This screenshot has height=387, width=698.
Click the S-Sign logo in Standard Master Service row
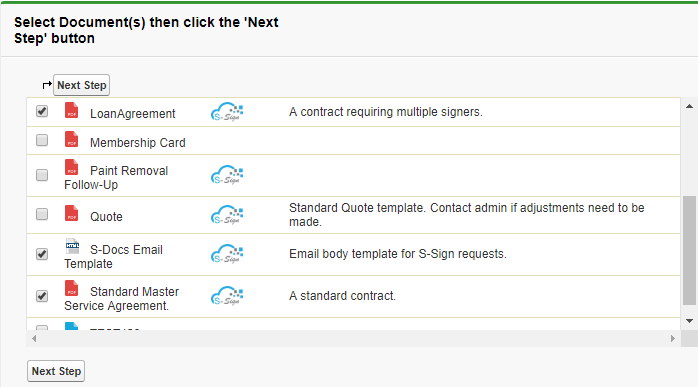[x=227, y=296]
